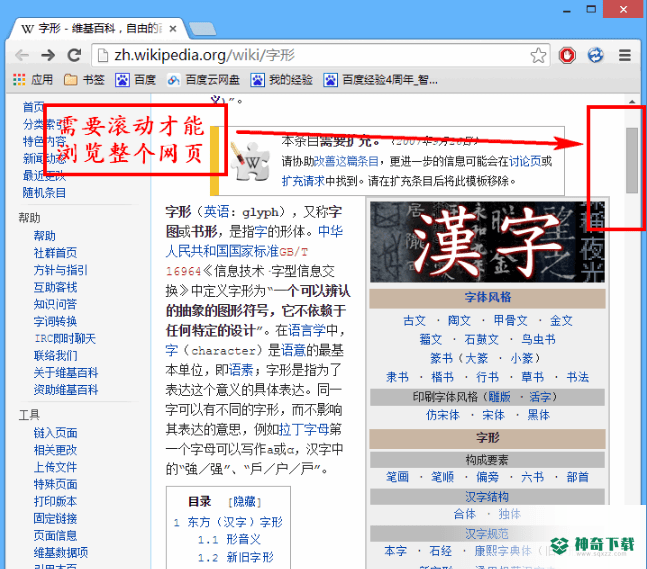The height and width of the screenshot is (569, 647).
Task: Open the 金文 link in infobox
Action: point(561,321)
